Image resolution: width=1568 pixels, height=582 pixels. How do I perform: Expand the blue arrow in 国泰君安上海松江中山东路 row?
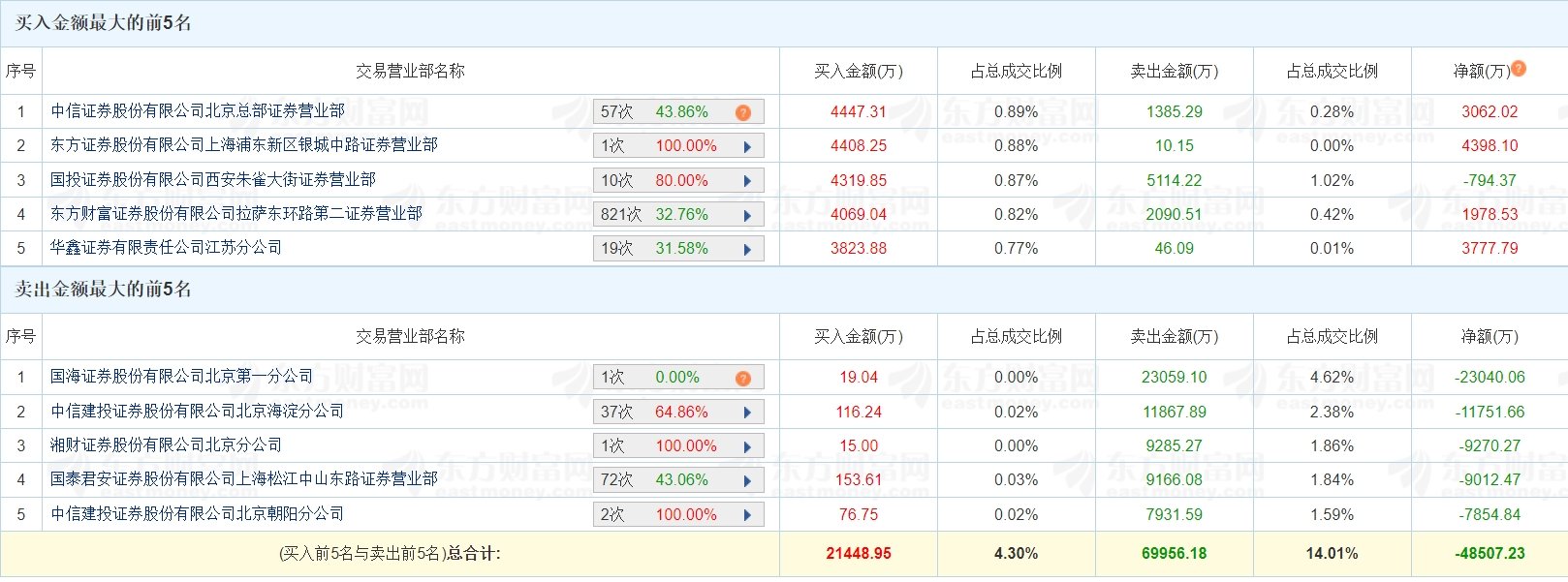tap(747, 480)
